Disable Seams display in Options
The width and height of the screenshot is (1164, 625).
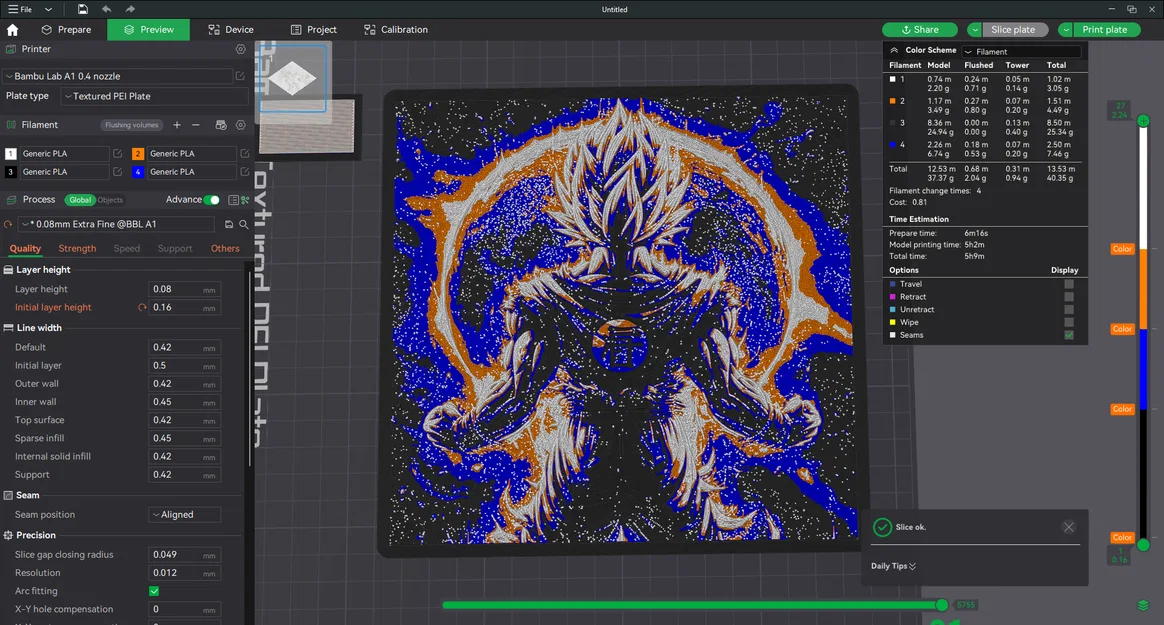(x=1069, y=334)
